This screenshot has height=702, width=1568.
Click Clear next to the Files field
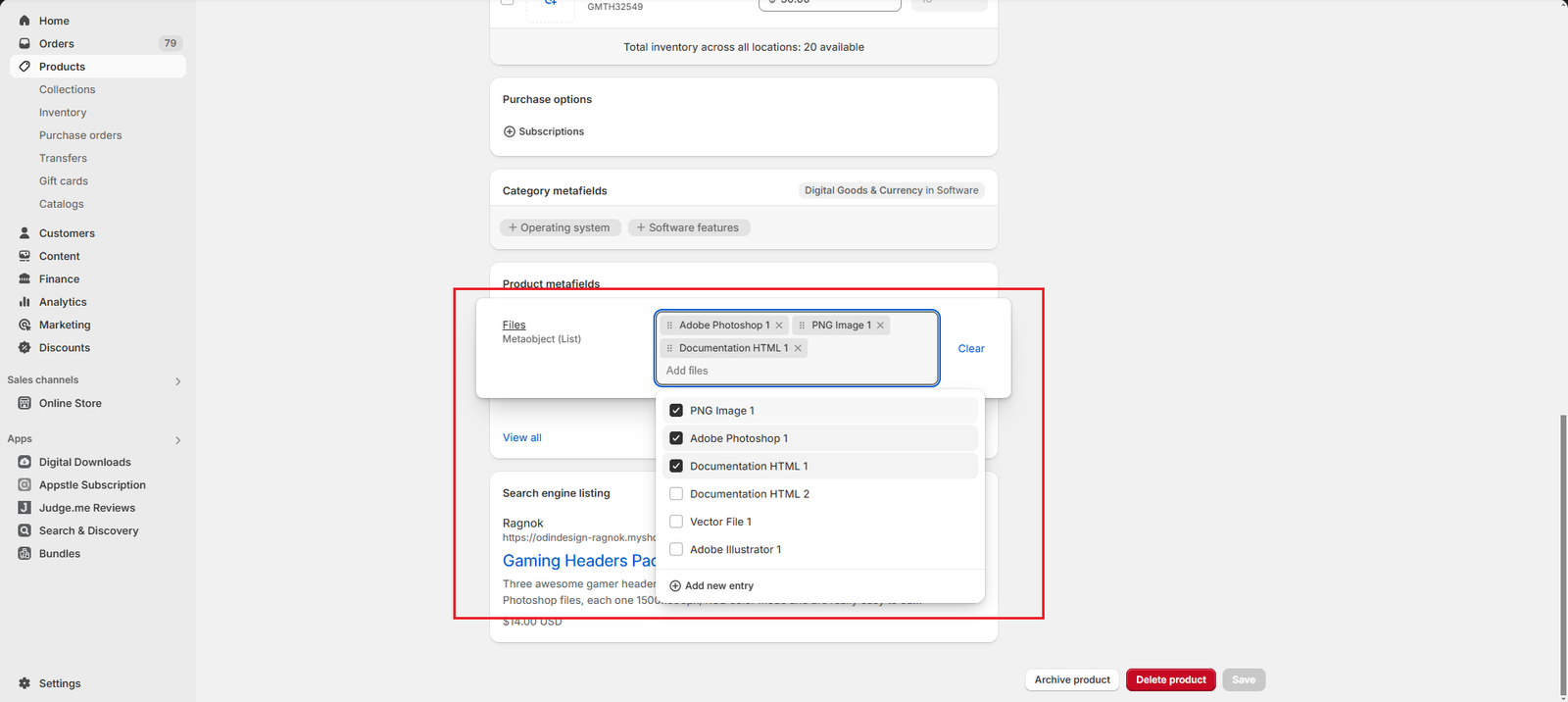[971, 349]
